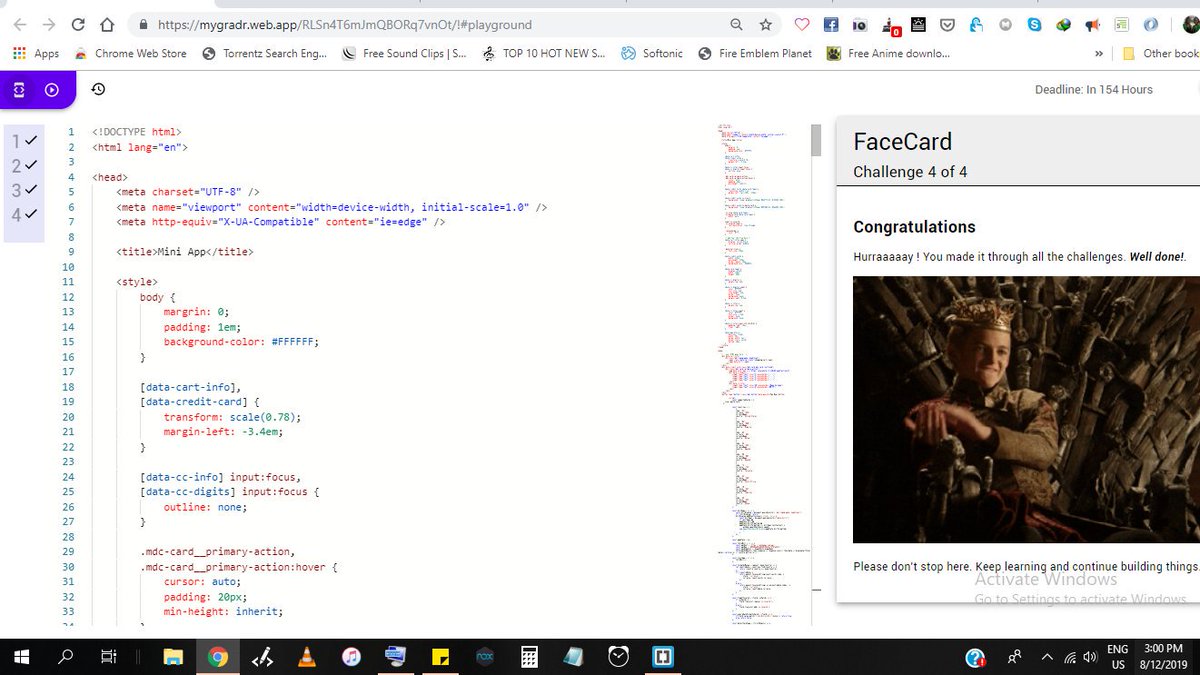This screenshot has width=1200, height=675.
Task: Open the Skype extension icon
Action: click(x=1034, y=25)
